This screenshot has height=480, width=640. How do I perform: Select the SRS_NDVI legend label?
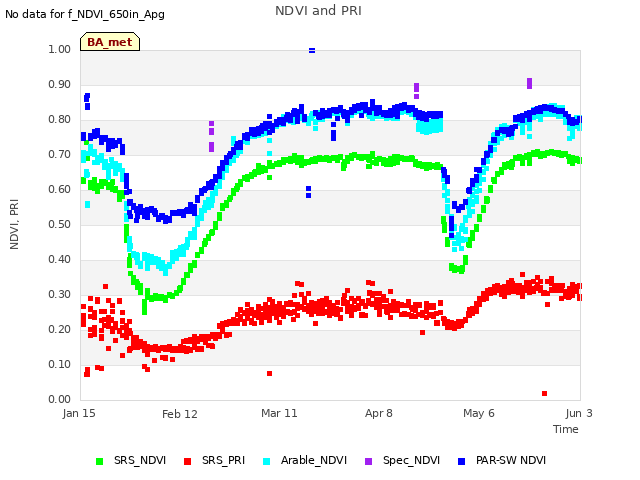click(x=140, y=460)
